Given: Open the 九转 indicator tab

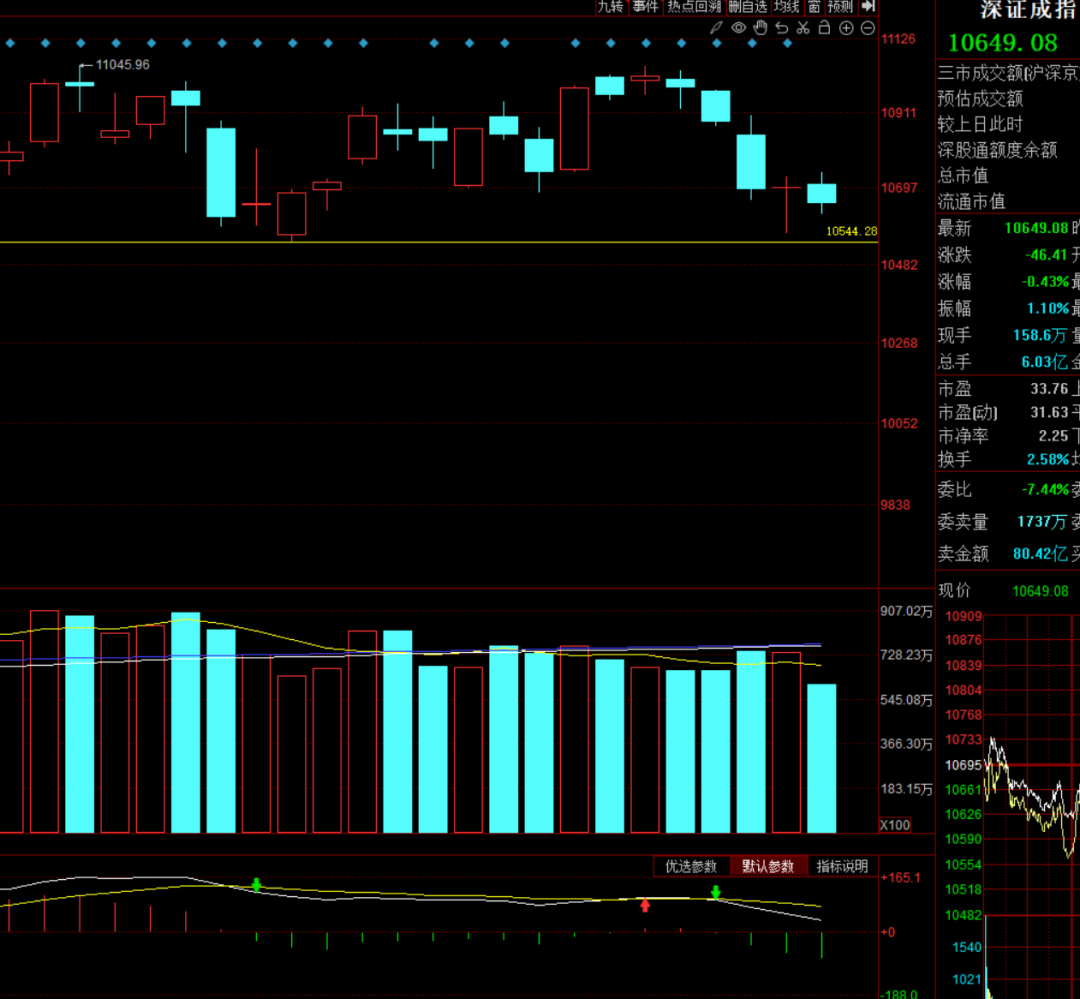Looking at the screenshot, I should click(x=611, y=6).
